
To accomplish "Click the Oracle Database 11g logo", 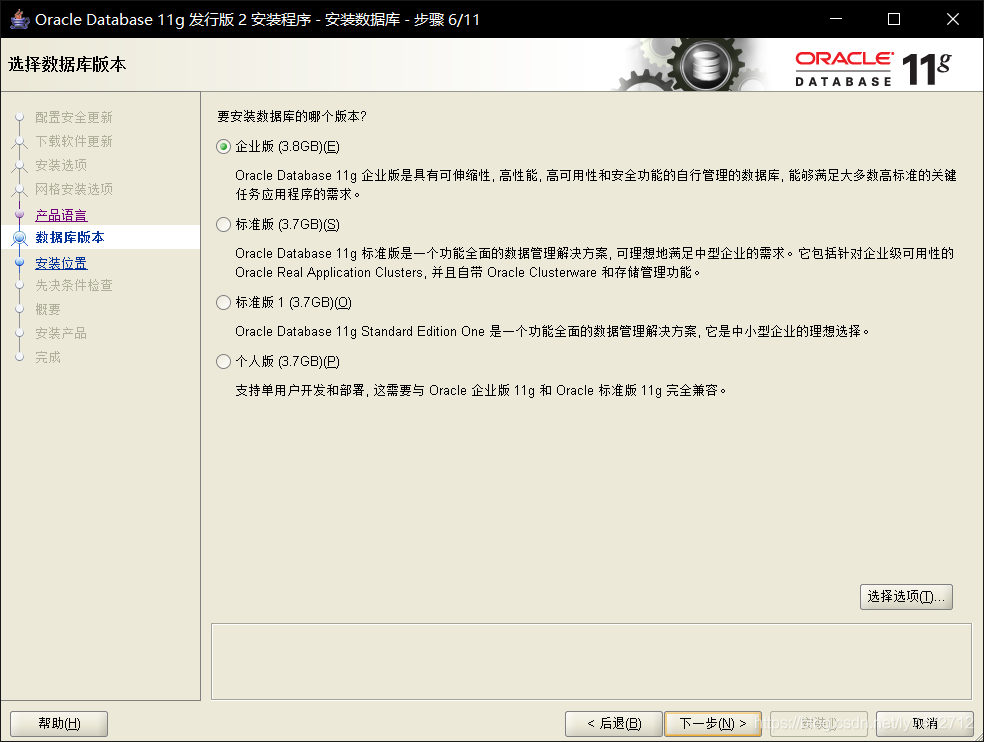I will [x=874, y=68].
